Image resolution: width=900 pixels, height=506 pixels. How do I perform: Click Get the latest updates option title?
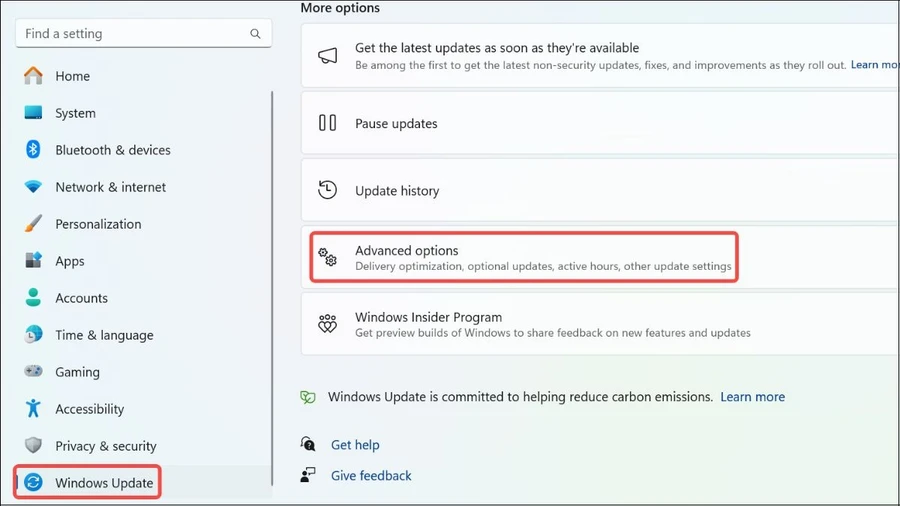(497, 48)
